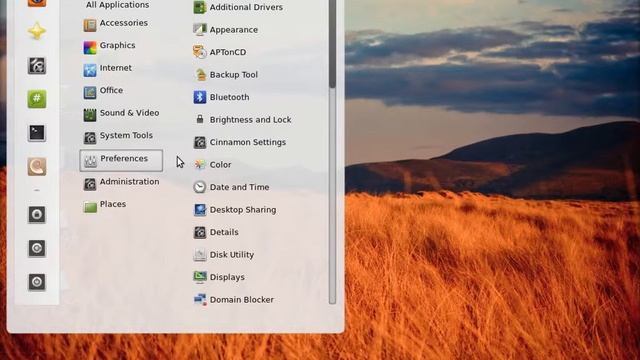Click the Desktop Sharing icon
The image size is (640, 360).
200,209
